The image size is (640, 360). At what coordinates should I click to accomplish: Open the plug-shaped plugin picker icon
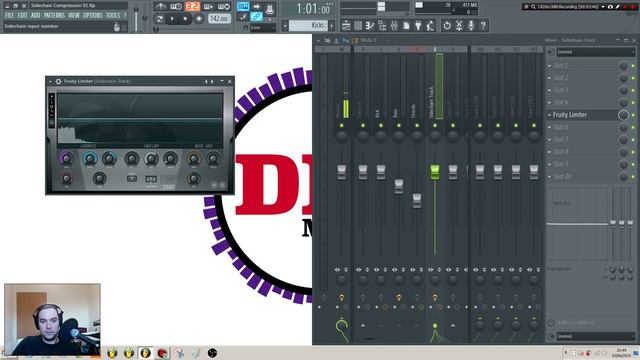(418, 26)
